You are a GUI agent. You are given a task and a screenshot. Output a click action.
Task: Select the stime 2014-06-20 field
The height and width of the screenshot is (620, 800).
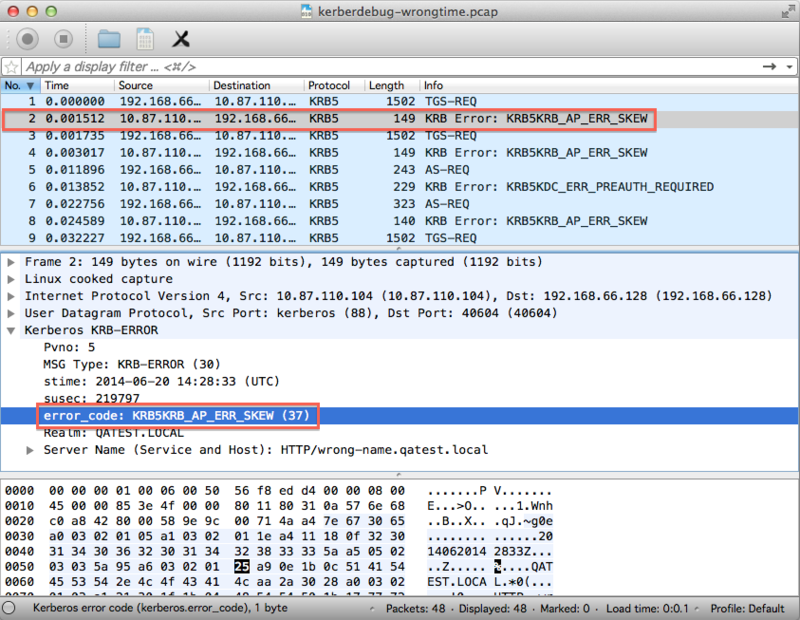(161, 382)
